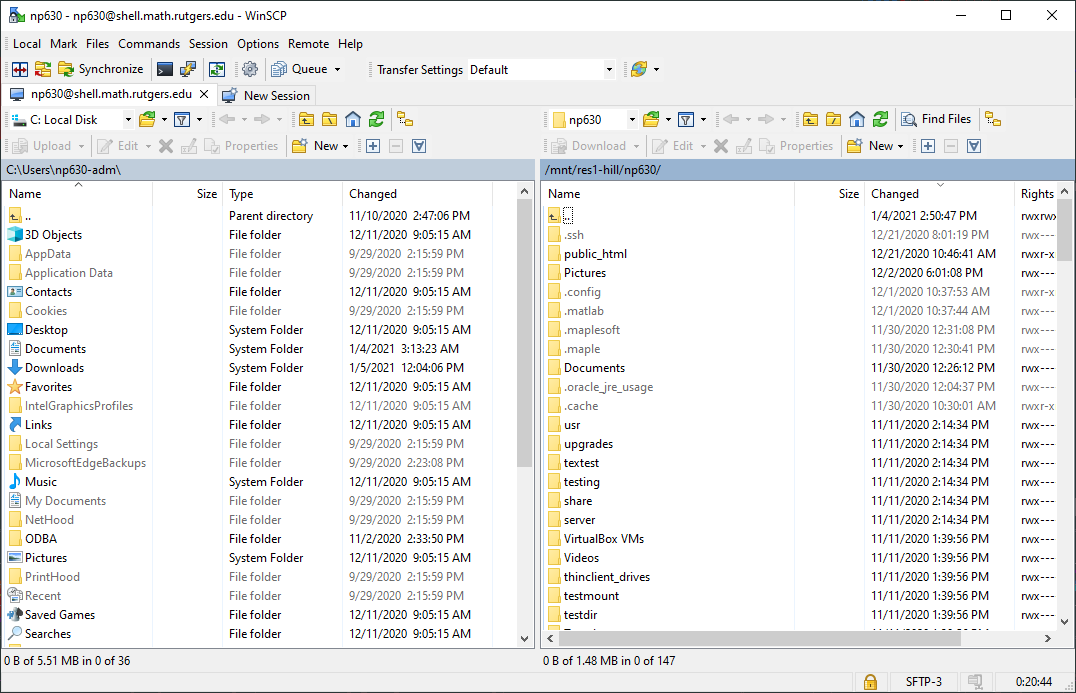Click the remote panel Filter icon
This screenshot has height=693, width=1076.
[x=686, y=120]
